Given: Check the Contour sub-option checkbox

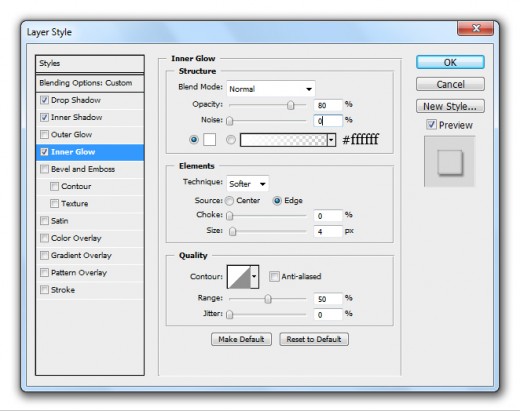Looking at the screenshot, I should coord(54,186).
